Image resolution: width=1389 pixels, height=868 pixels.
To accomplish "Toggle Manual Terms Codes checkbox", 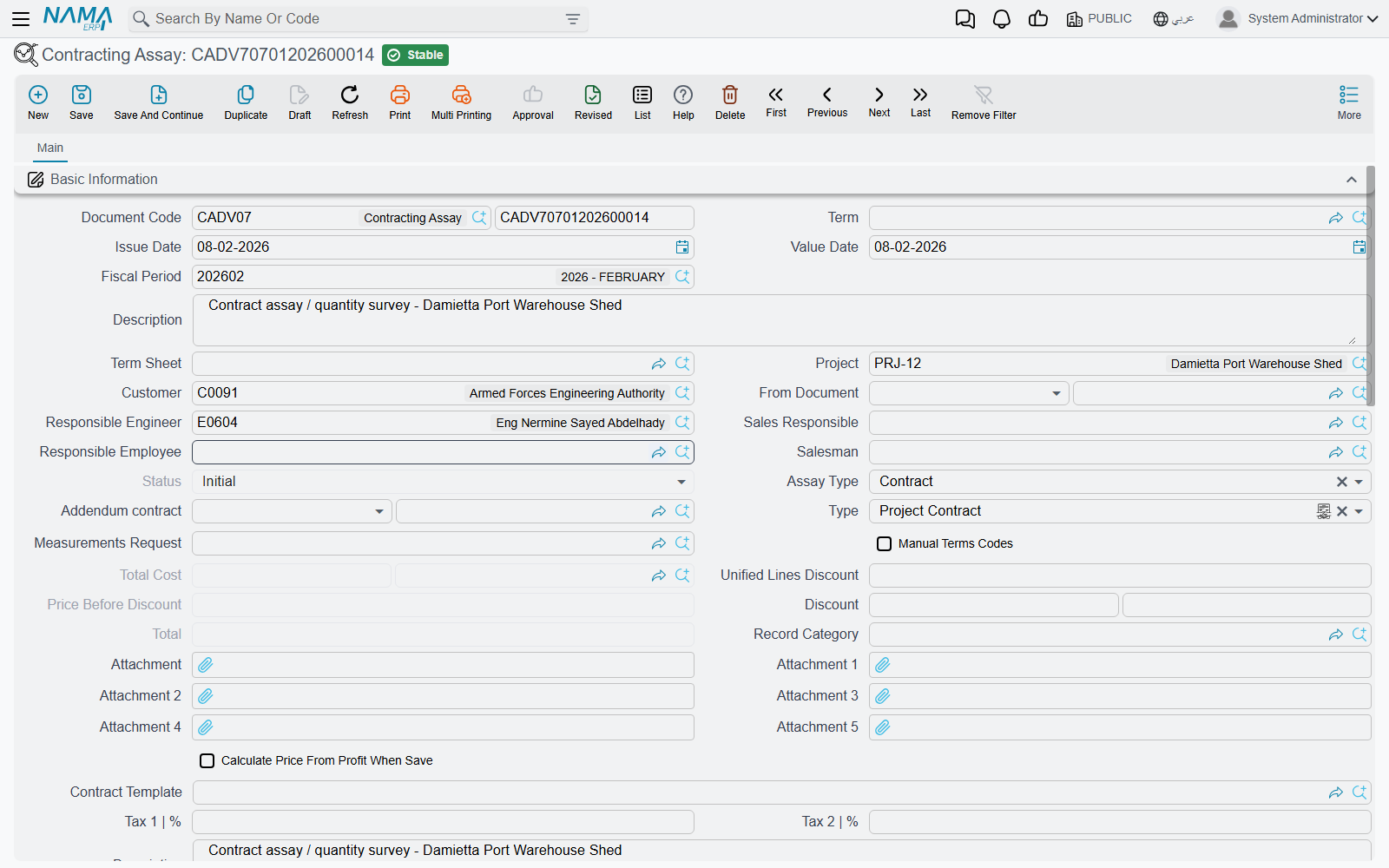I will click(x=885, y=544).
